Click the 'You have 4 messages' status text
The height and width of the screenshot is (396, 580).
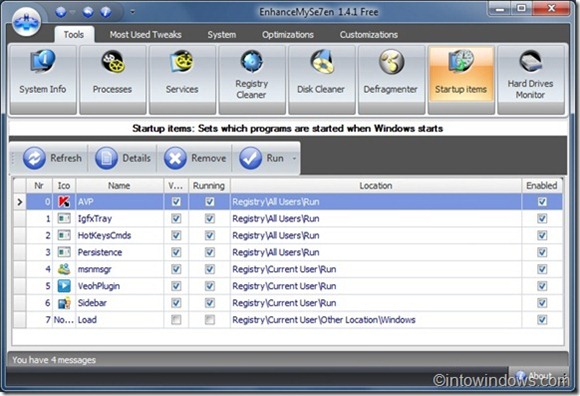tap(54, 360)
